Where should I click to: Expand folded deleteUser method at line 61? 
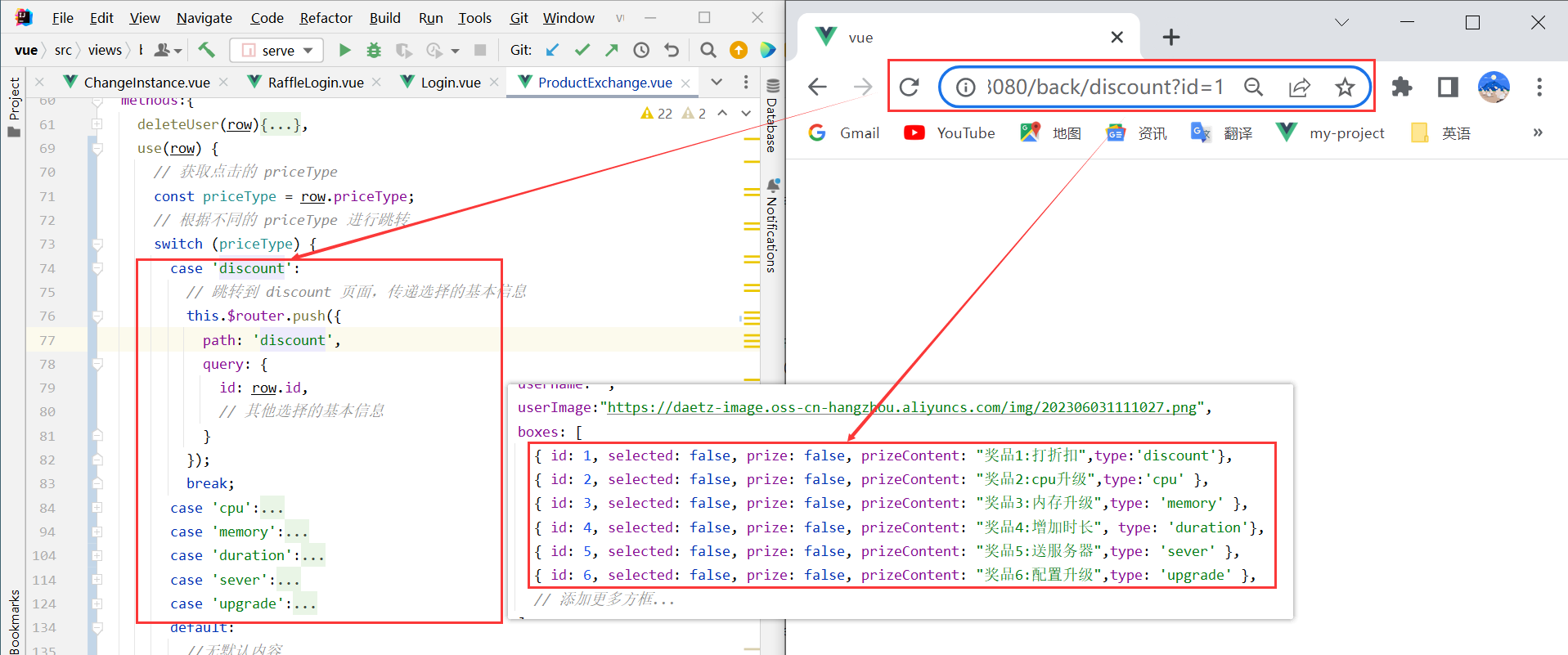pos(97,124)
